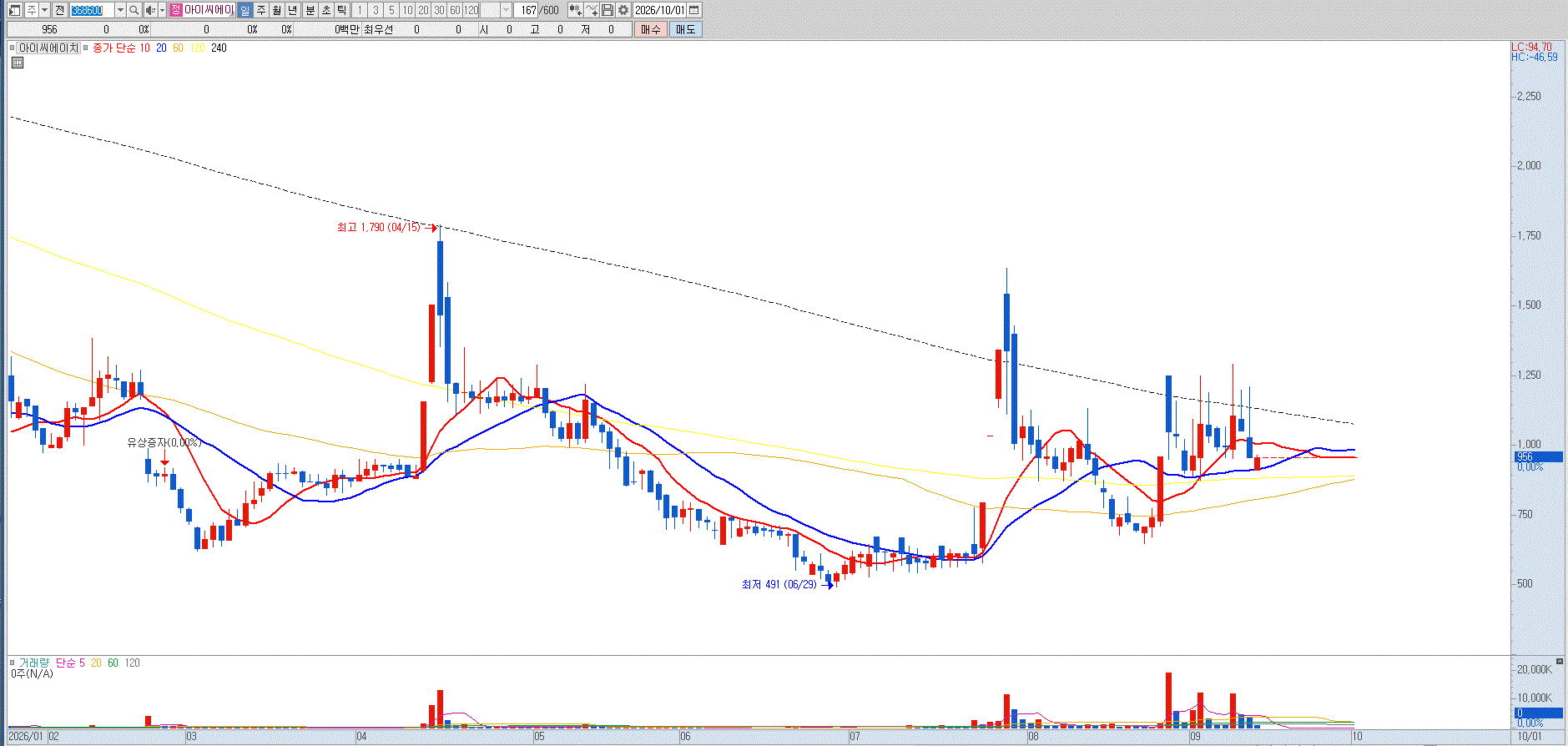
Task: Click the 전 button in toolbar
Action: pyautogui.click(x=60, y=10)
